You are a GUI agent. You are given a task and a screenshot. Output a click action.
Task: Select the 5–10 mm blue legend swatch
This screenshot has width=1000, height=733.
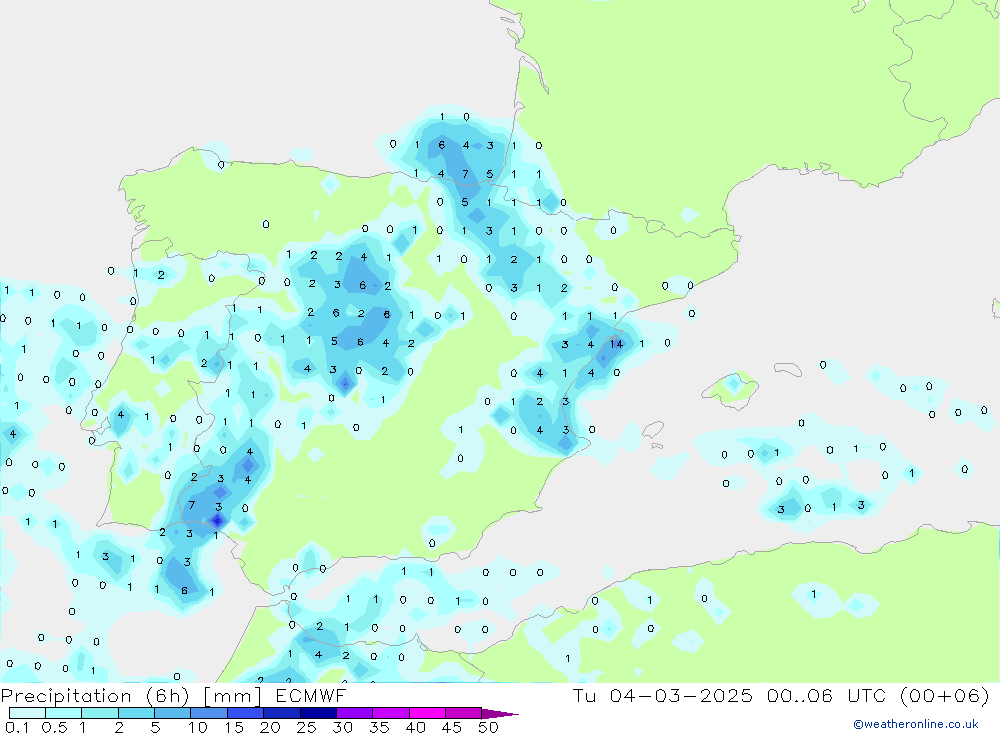click(173, 713)
